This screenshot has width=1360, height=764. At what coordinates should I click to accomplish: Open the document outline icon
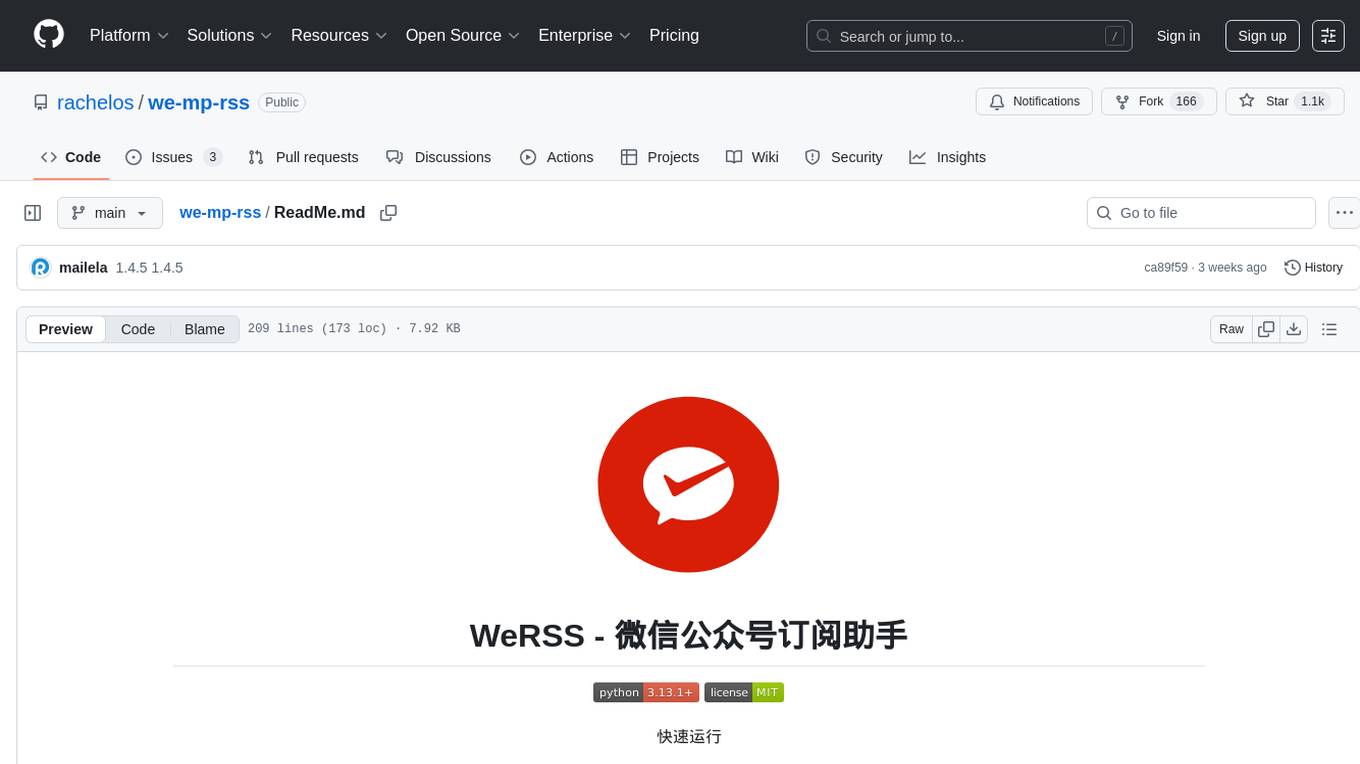1329,329
